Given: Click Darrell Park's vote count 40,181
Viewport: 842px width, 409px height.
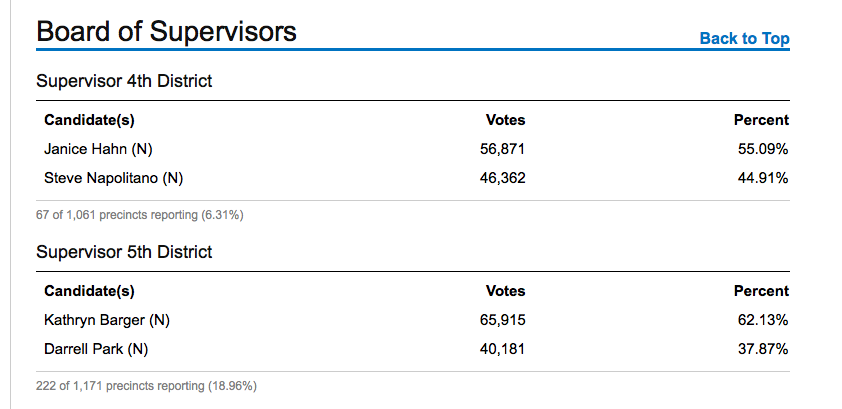Looking at the screenshot, I should tap(503, 349).
